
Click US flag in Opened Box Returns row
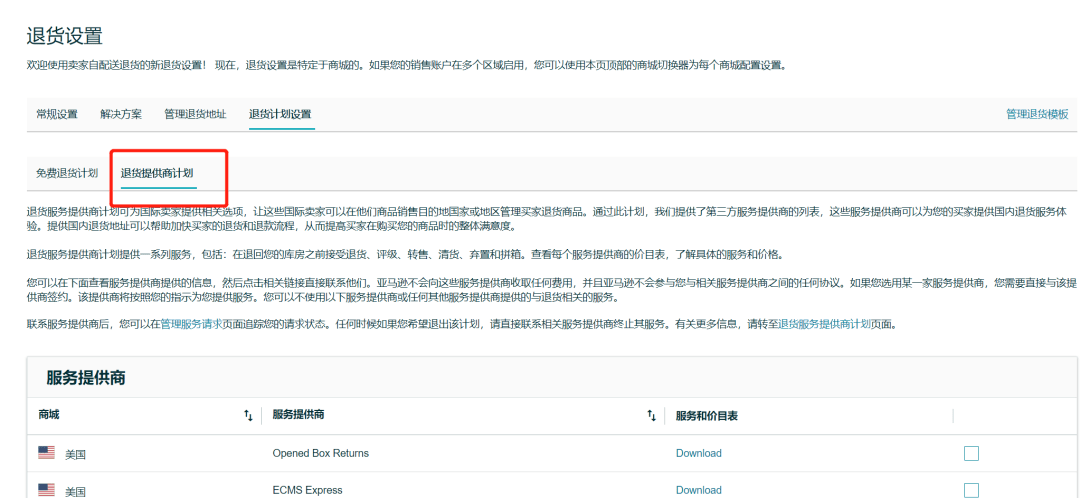(x=46, y=453)
